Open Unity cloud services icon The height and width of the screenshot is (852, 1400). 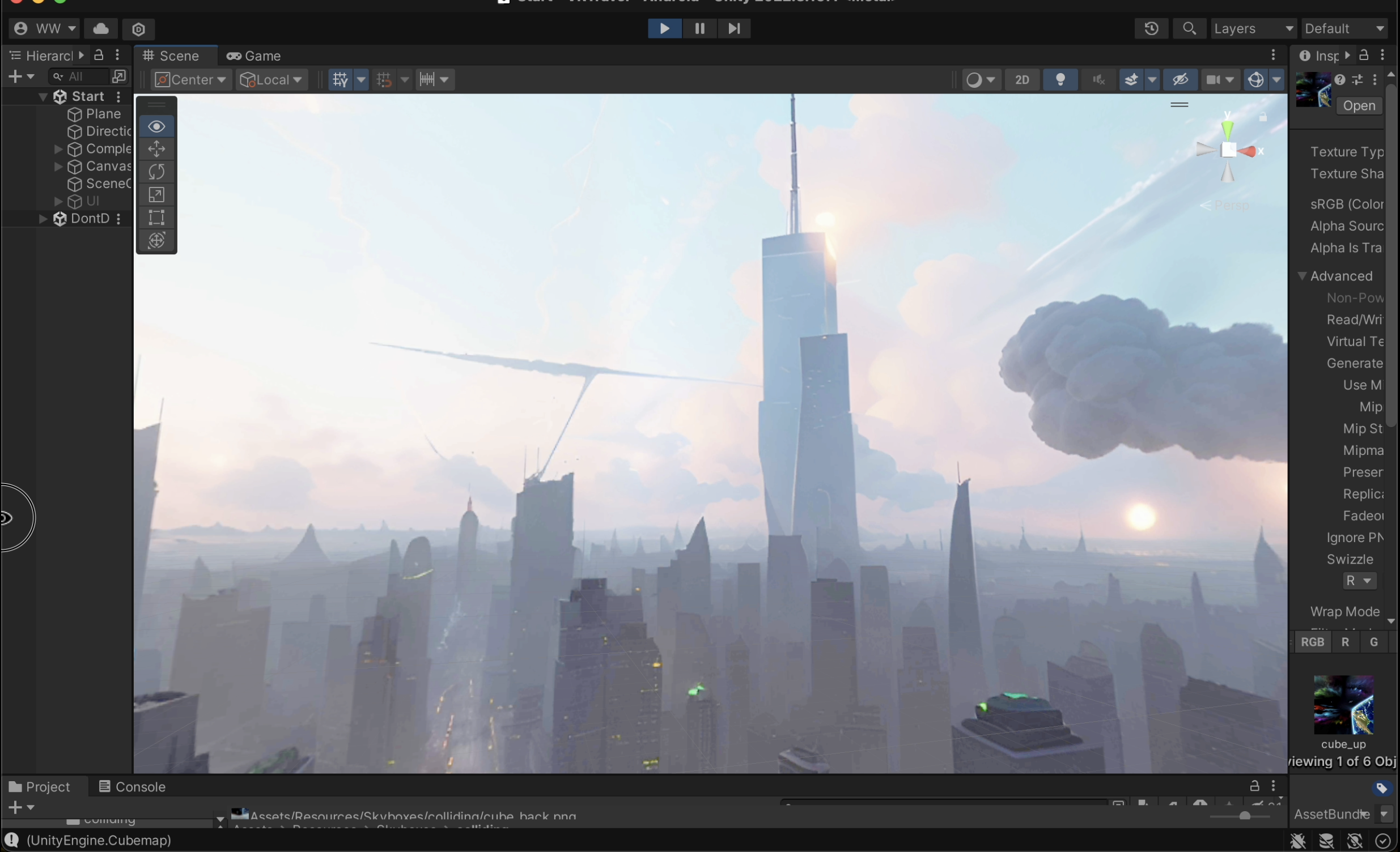101,28
